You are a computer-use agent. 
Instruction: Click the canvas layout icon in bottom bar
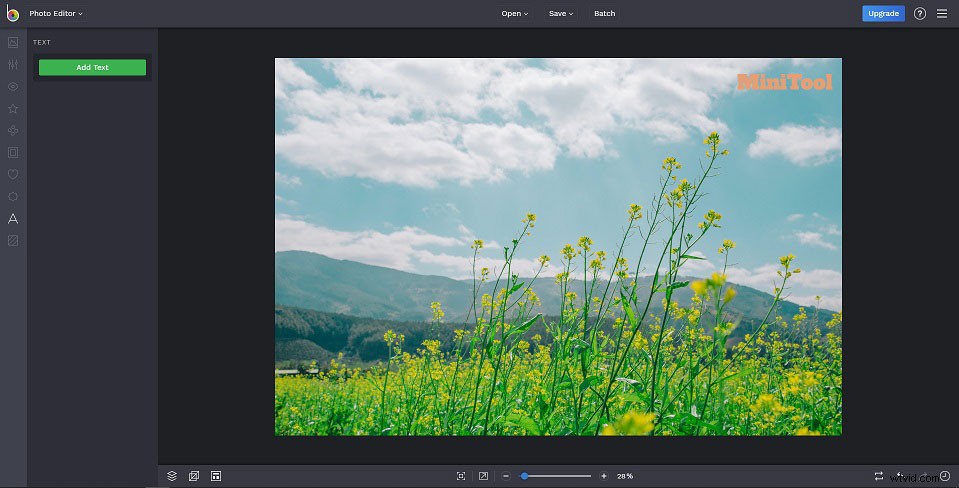coord(216,476)
